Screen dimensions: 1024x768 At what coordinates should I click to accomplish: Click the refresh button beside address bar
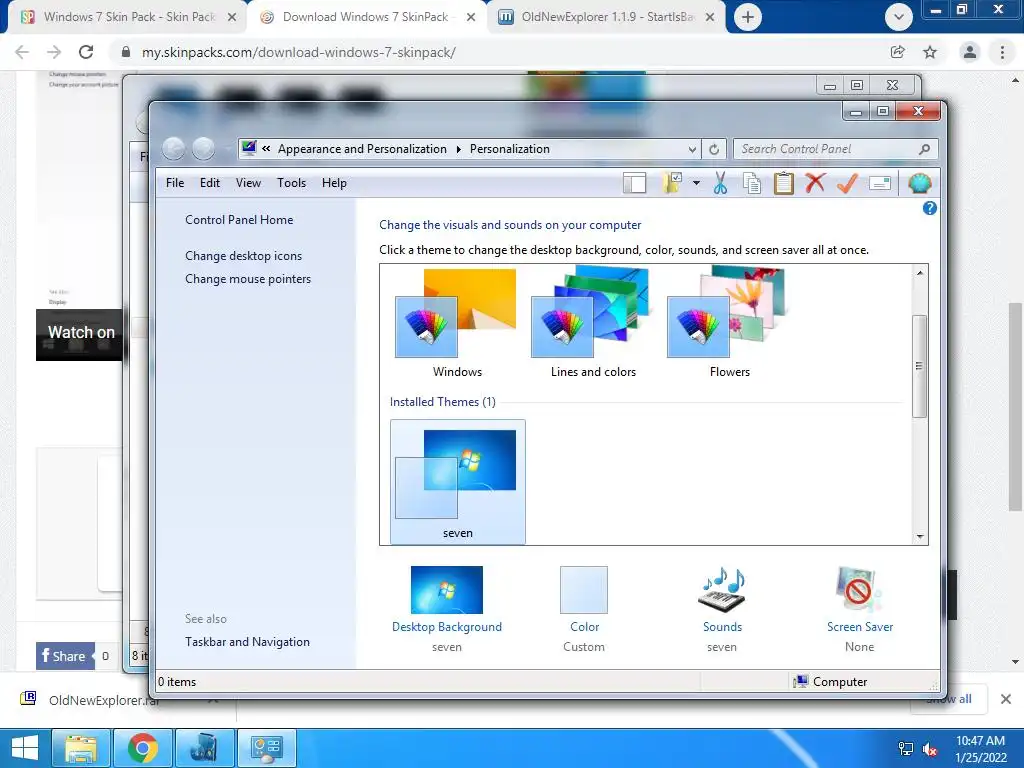coord(714,150)
